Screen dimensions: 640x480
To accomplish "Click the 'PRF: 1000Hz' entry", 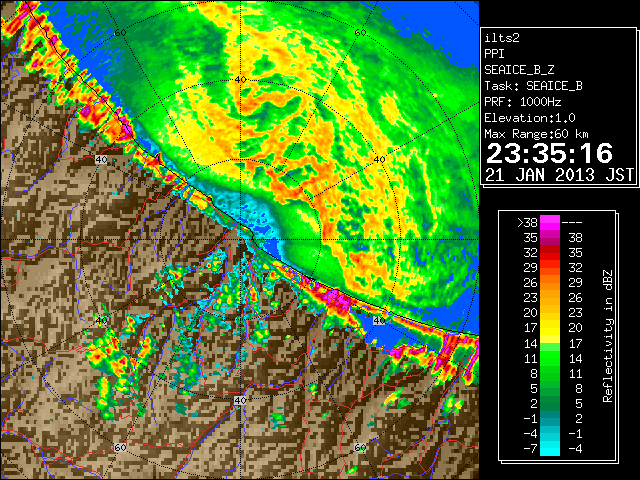I will point(523,102).
